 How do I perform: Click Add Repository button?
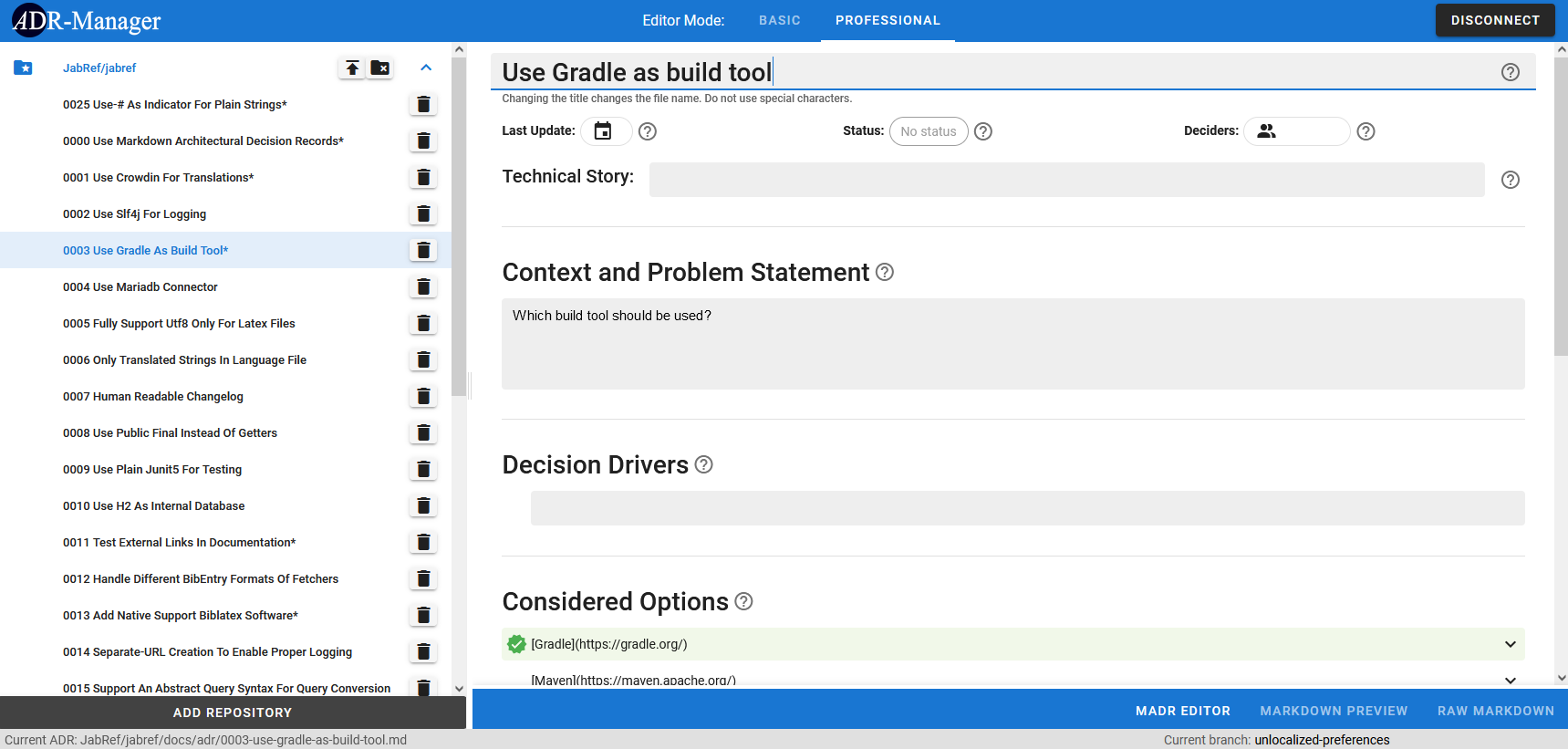click(233, 713)
